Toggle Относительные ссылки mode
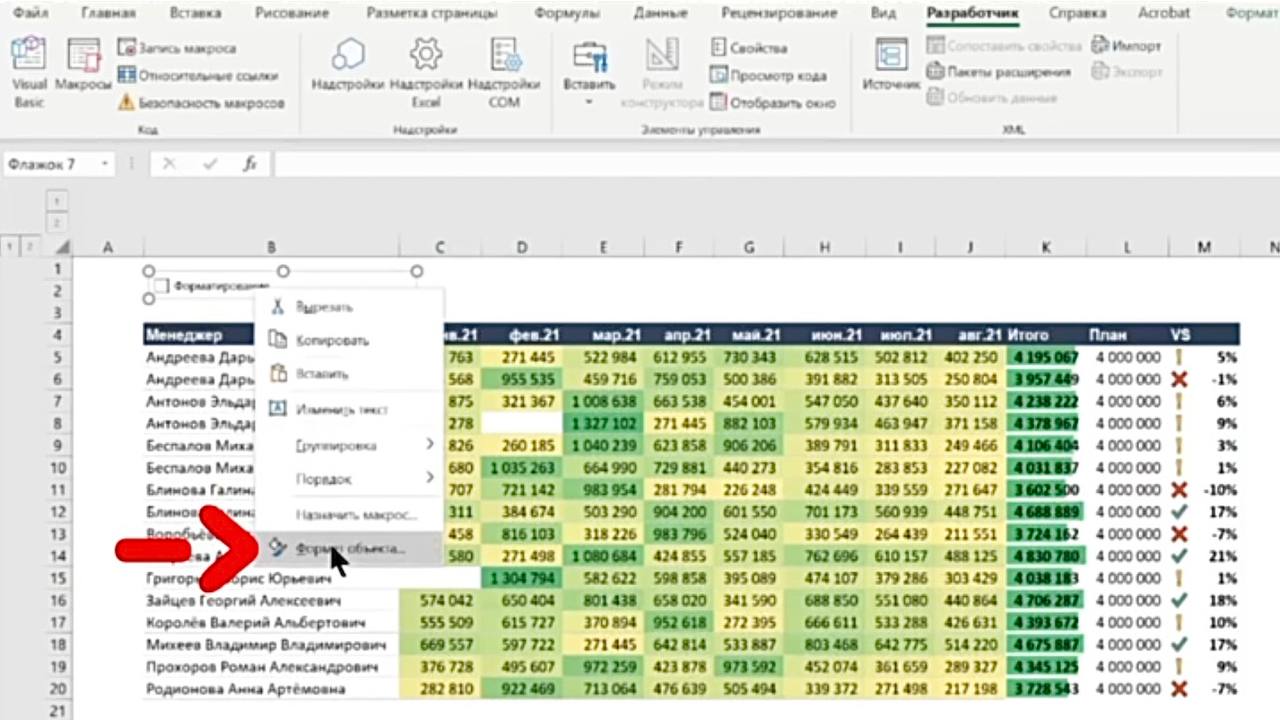 point(197,75)
